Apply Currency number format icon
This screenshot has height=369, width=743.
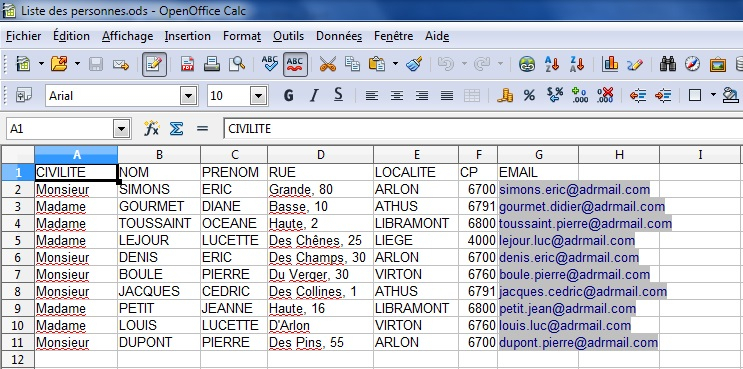505,96
